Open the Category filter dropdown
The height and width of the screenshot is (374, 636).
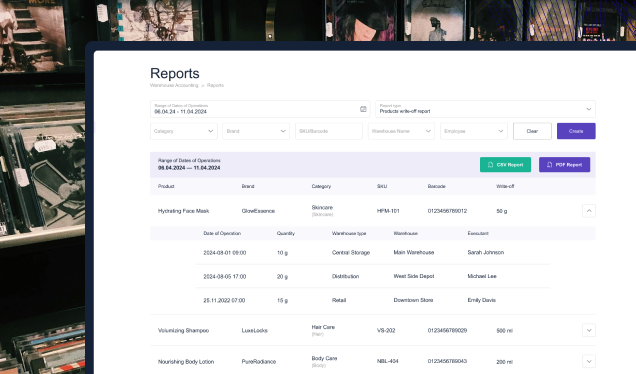click(x=184, y=131)
